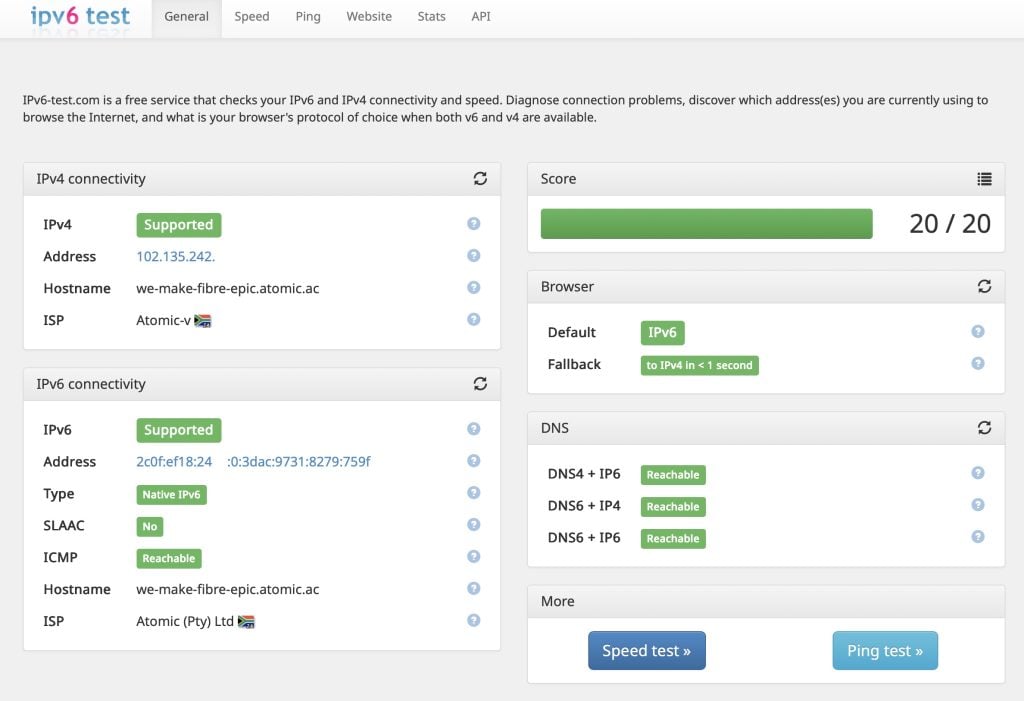
Task: Refresh the Browser panel
Action: click(984, 286)
